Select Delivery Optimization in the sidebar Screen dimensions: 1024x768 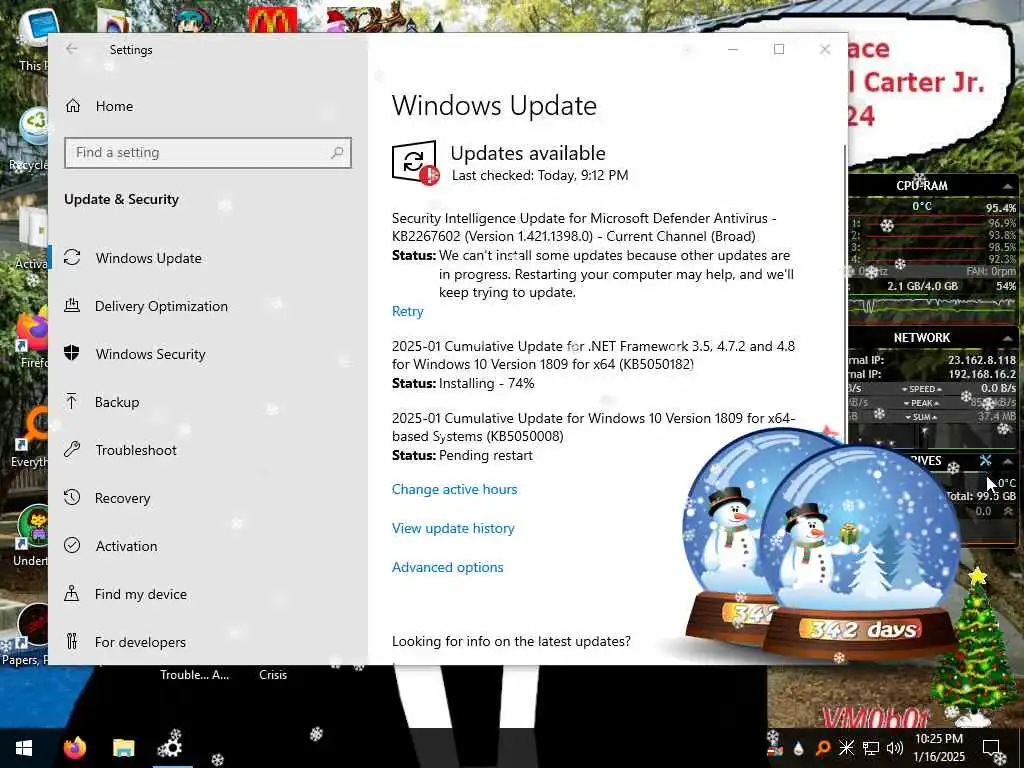click(x=161, y=306)
